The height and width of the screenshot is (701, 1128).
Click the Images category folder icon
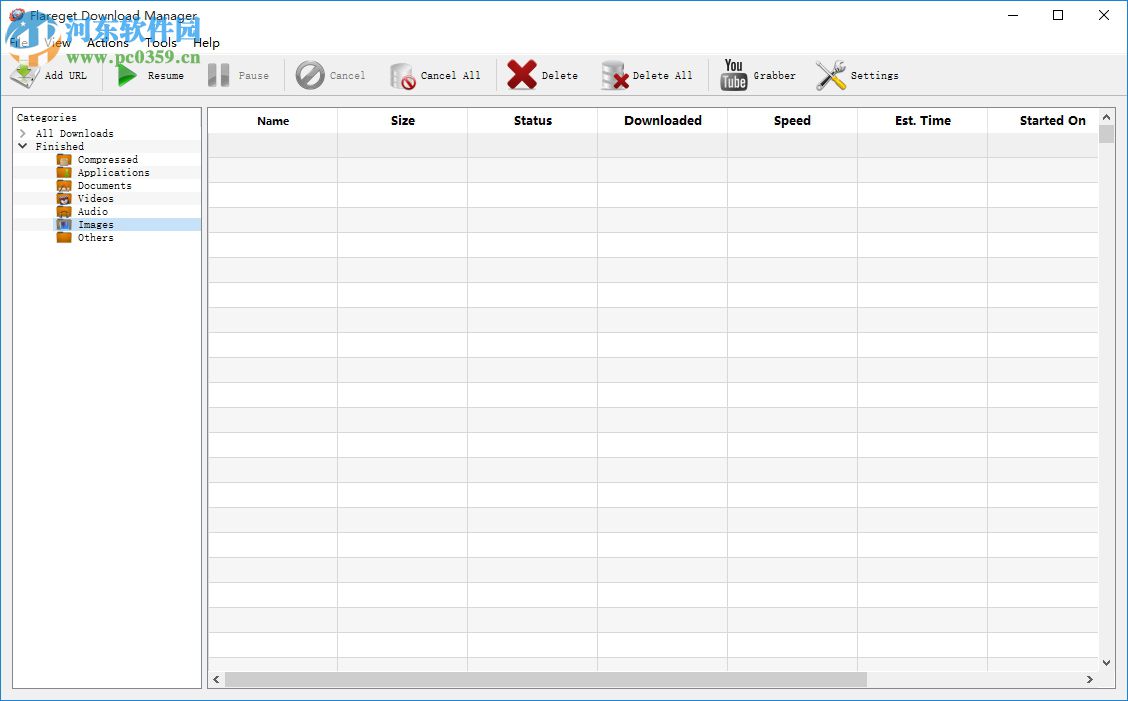click(64, 225)
